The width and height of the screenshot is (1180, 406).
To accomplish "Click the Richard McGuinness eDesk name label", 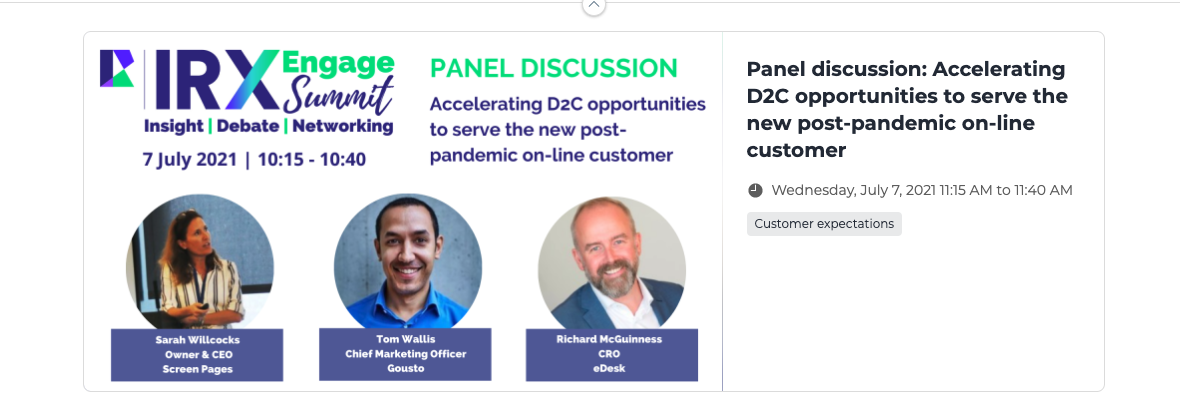I will click(x=612, y=355).
